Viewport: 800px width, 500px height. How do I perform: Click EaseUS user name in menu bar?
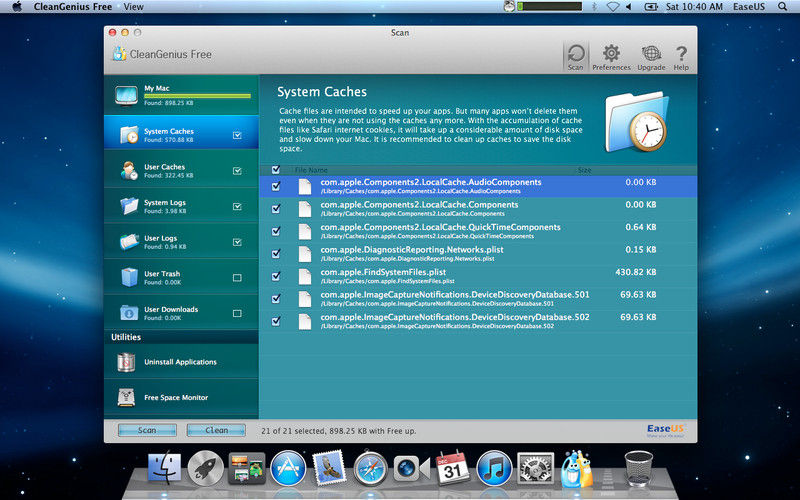748,7
